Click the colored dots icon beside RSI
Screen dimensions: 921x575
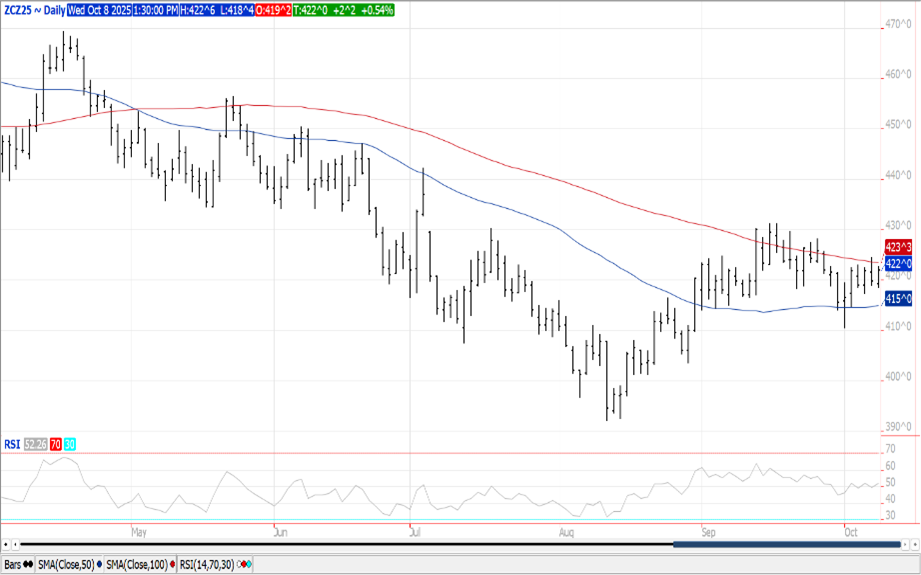(x=245, y=565)
